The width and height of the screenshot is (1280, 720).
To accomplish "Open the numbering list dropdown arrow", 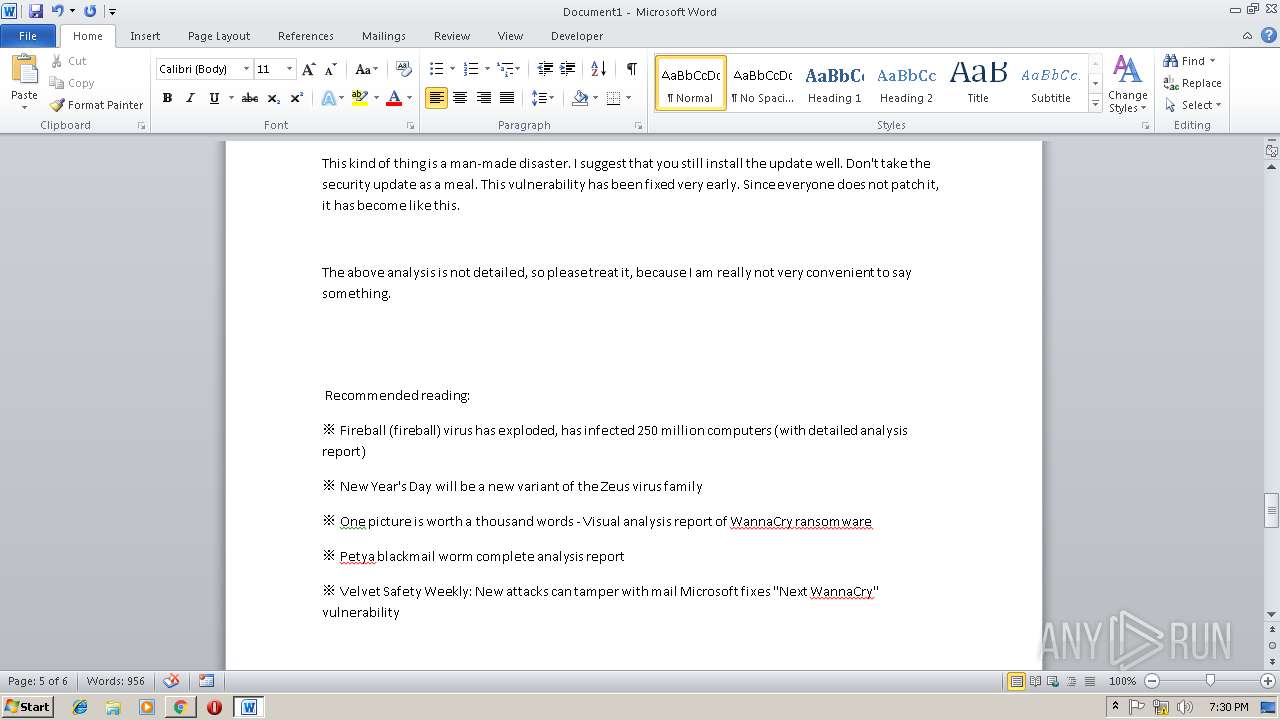I will click(487, 69).
